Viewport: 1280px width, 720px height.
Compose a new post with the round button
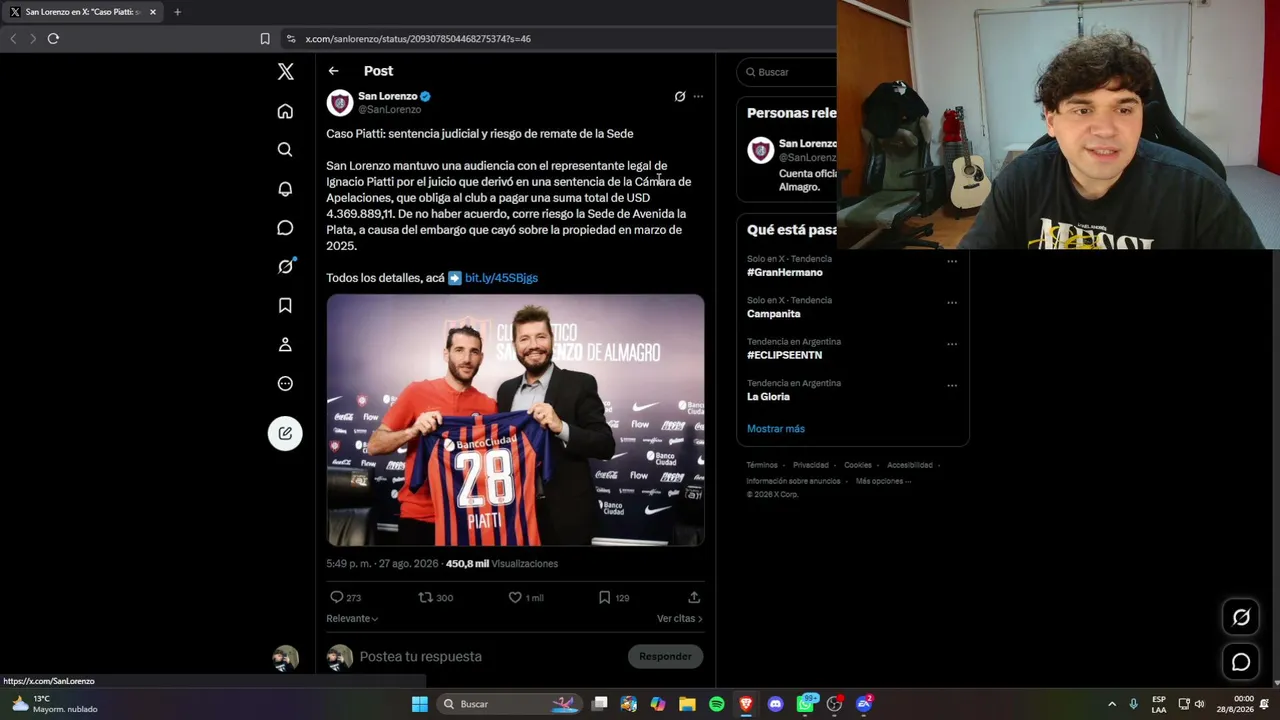click(285, 433)
